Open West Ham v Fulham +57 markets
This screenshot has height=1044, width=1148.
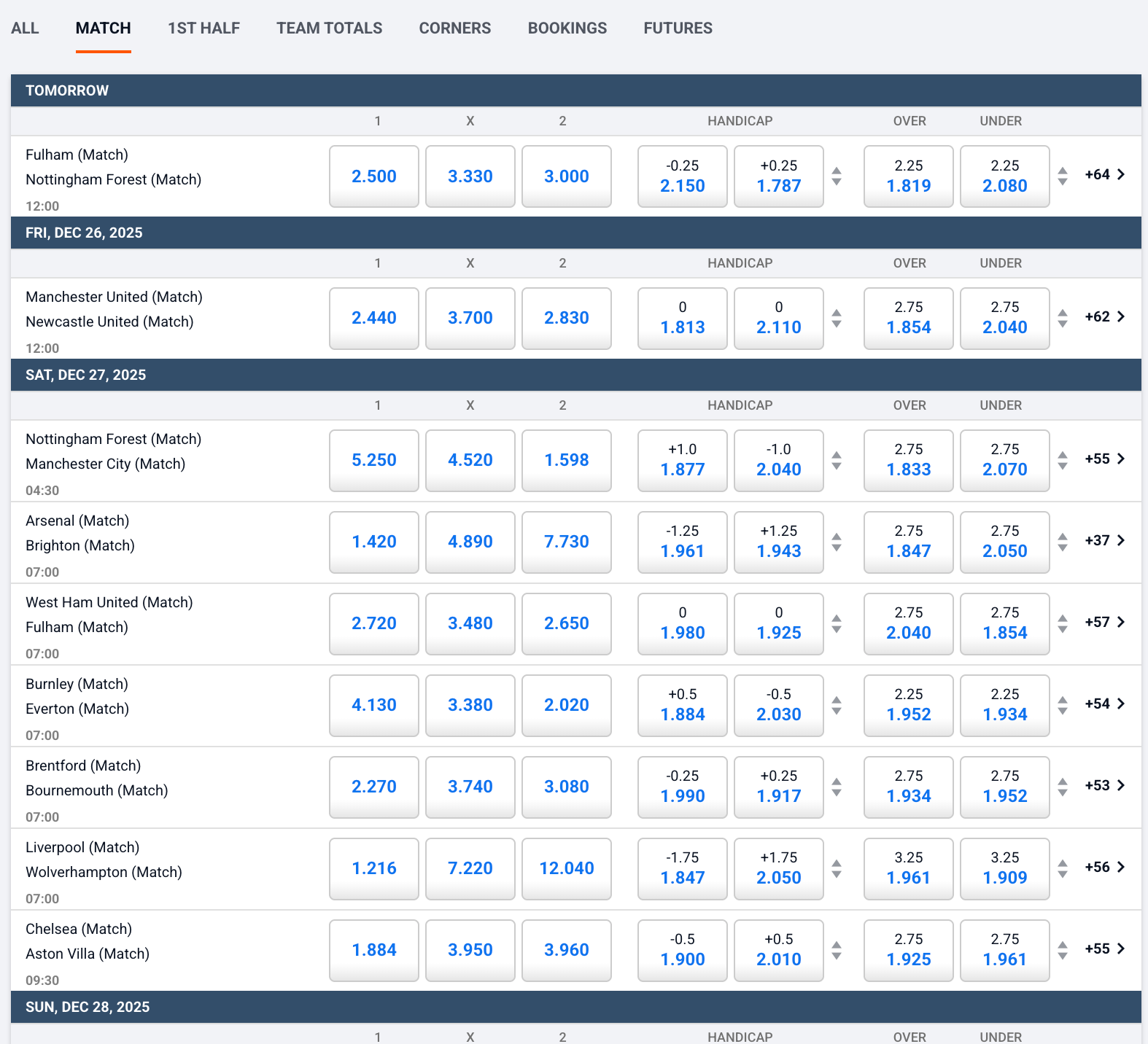[1105, 623]
